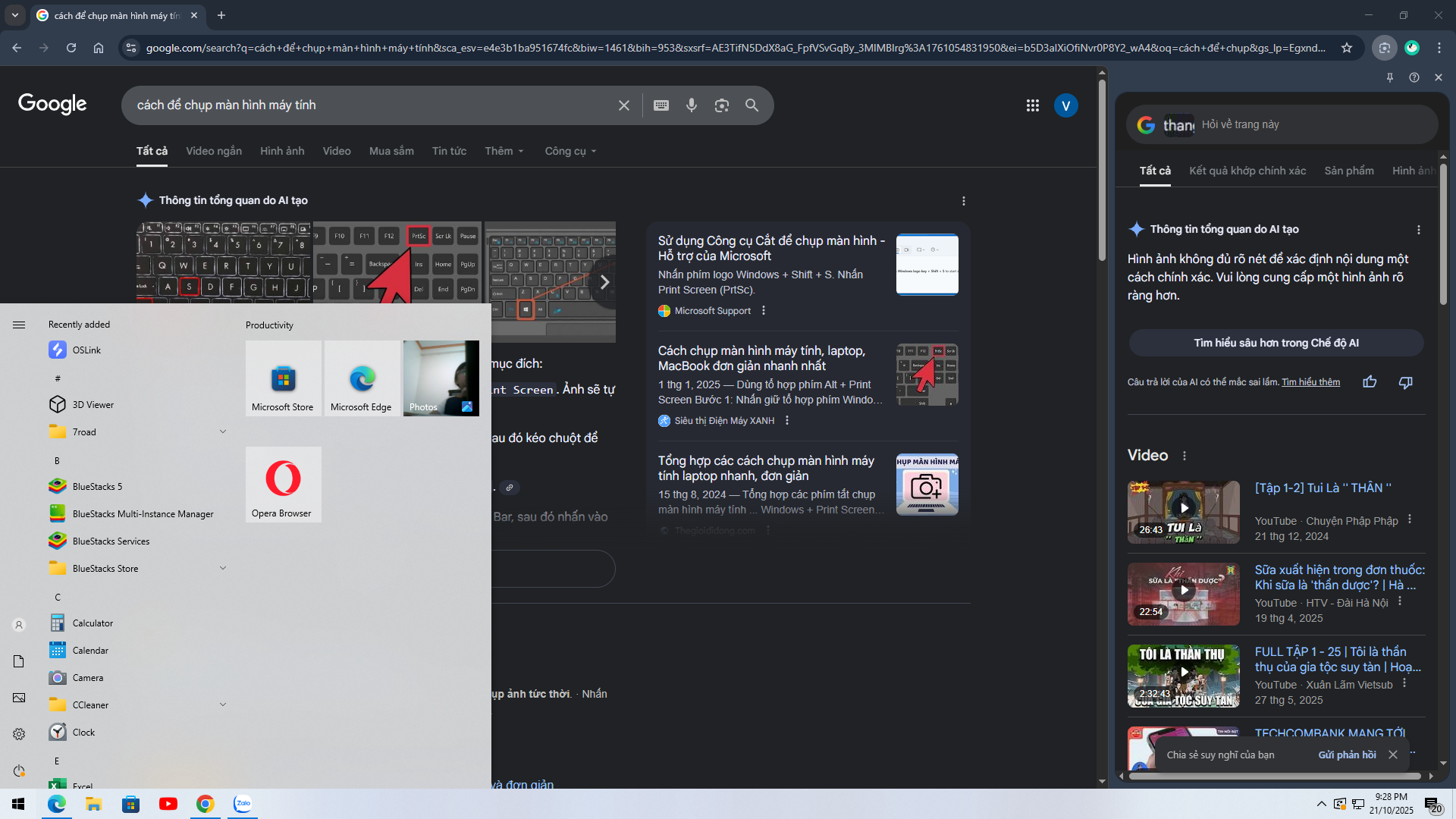Image resolution: width=1456 pixels, height=819 pixels.
Task: Like the AI answer with thumbs up
Action: [1370, 382]
